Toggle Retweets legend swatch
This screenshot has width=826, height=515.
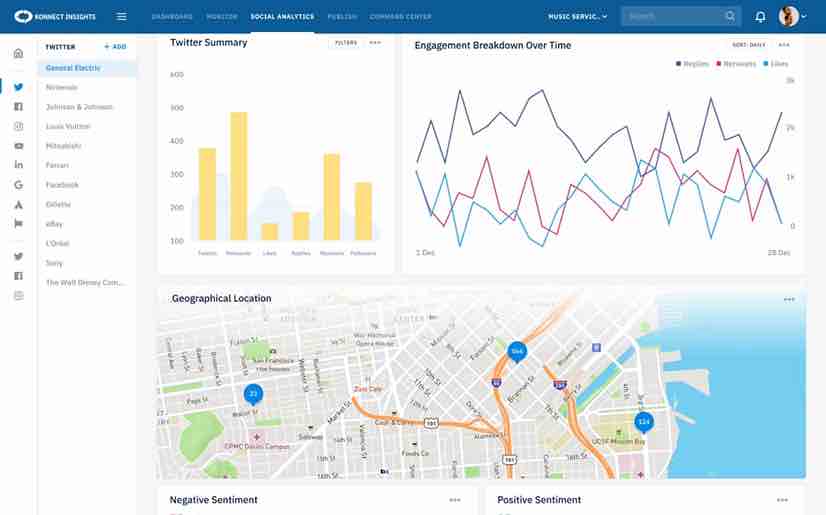tap(719, 64)
